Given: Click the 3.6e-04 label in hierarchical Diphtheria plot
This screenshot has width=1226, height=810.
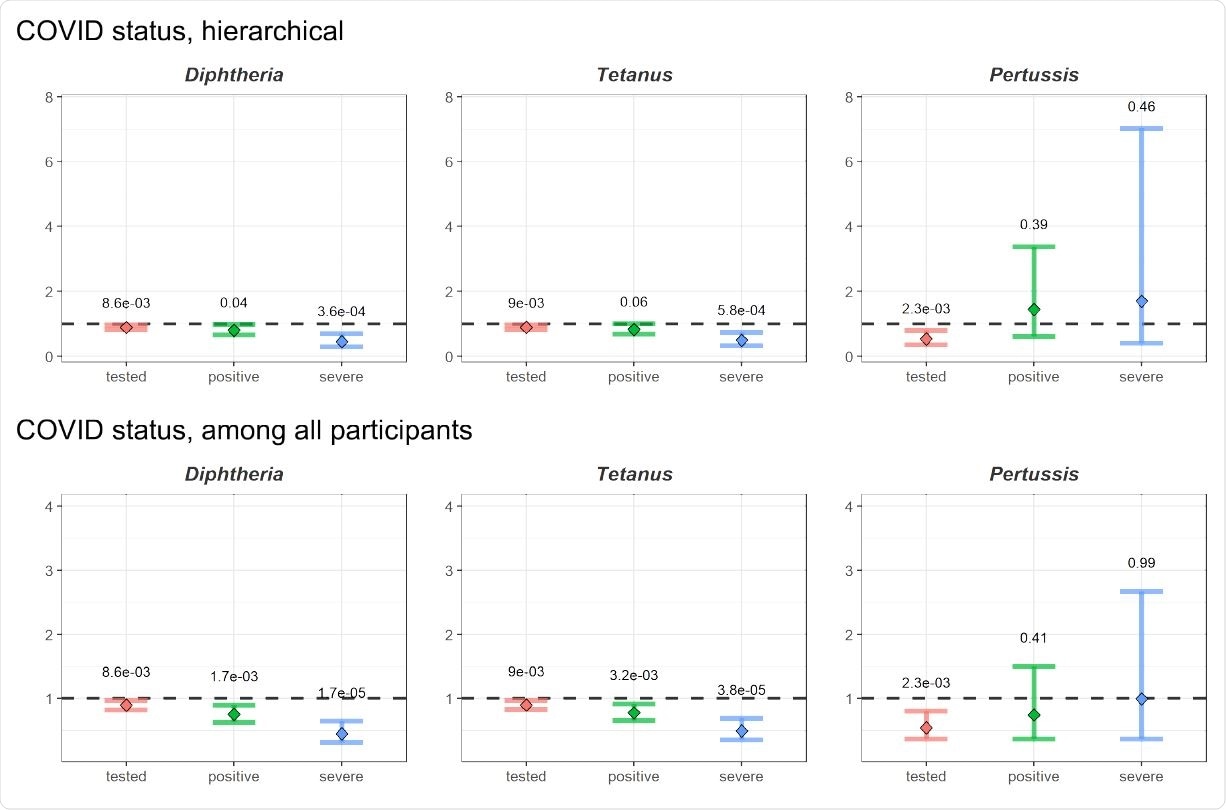Looking at the screenshot, I should 341,312.
